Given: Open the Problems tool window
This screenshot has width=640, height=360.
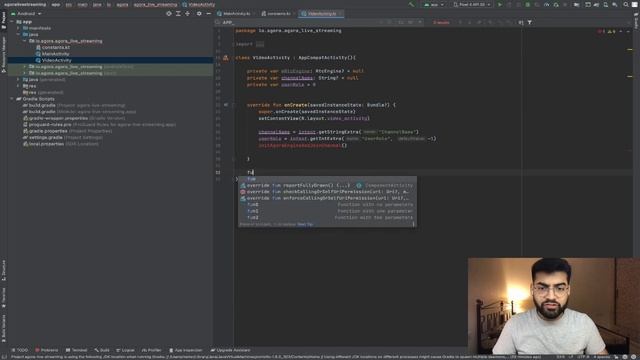Looking at the screenshot, I should tap(46, 350).
